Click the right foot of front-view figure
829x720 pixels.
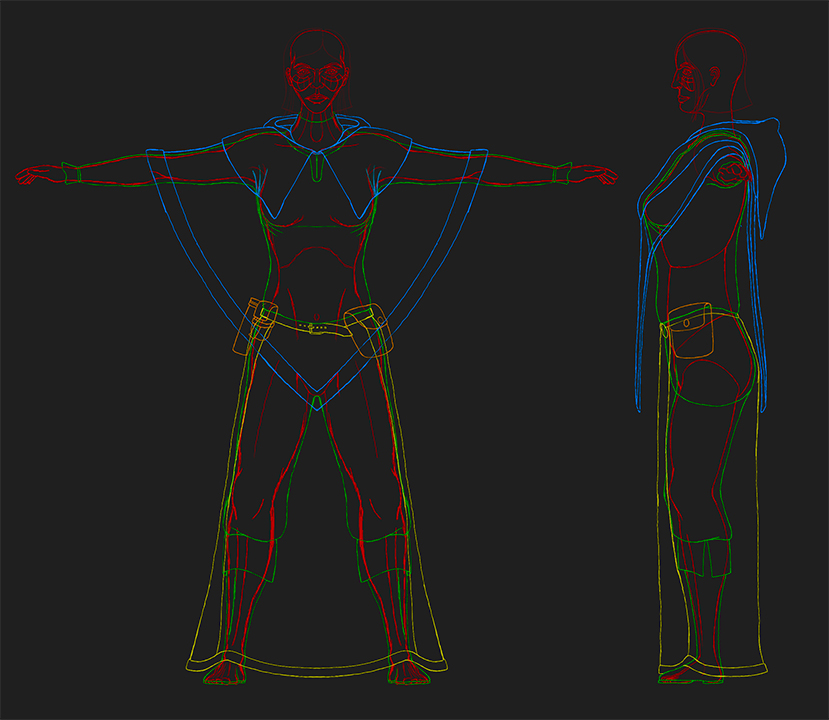click(408, 673)
